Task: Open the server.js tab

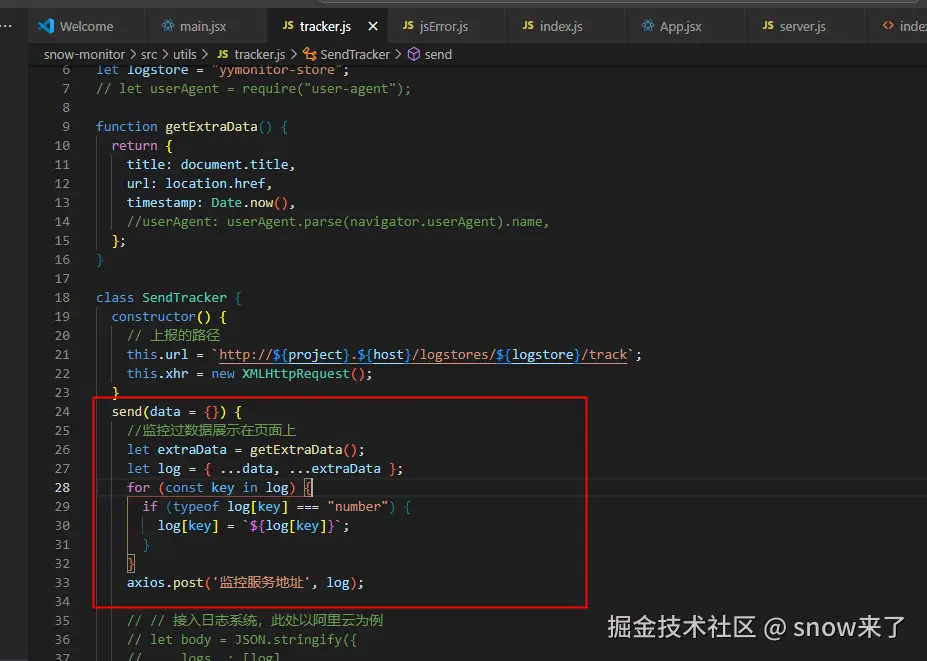Action: (802, 26)
